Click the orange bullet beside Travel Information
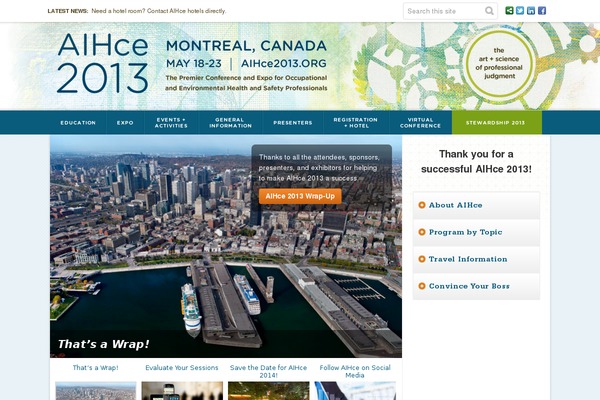This screenshot has width=600, height=400. 422,259
